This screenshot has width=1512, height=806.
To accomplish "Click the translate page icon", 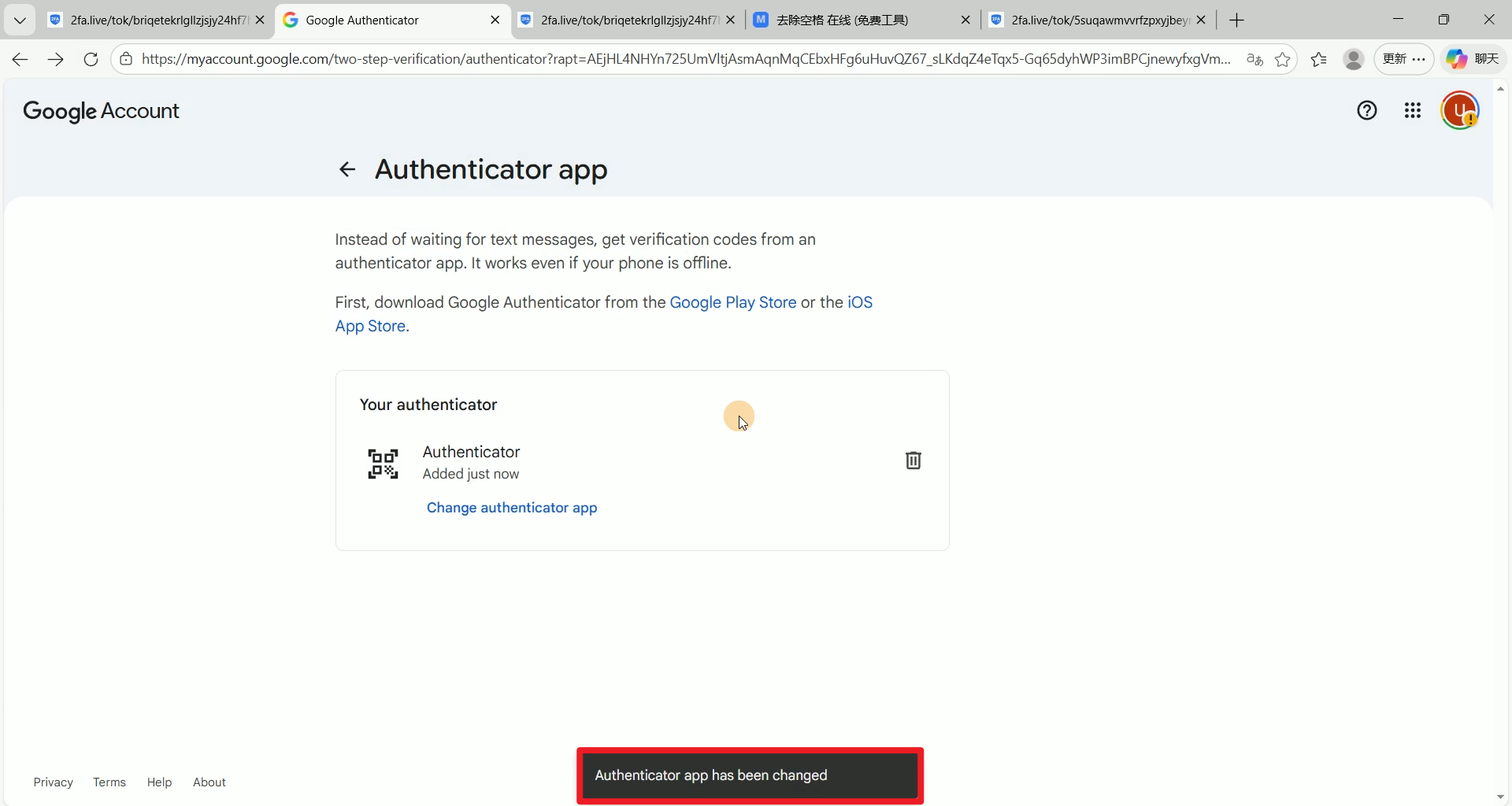I will coord(1254,60).
